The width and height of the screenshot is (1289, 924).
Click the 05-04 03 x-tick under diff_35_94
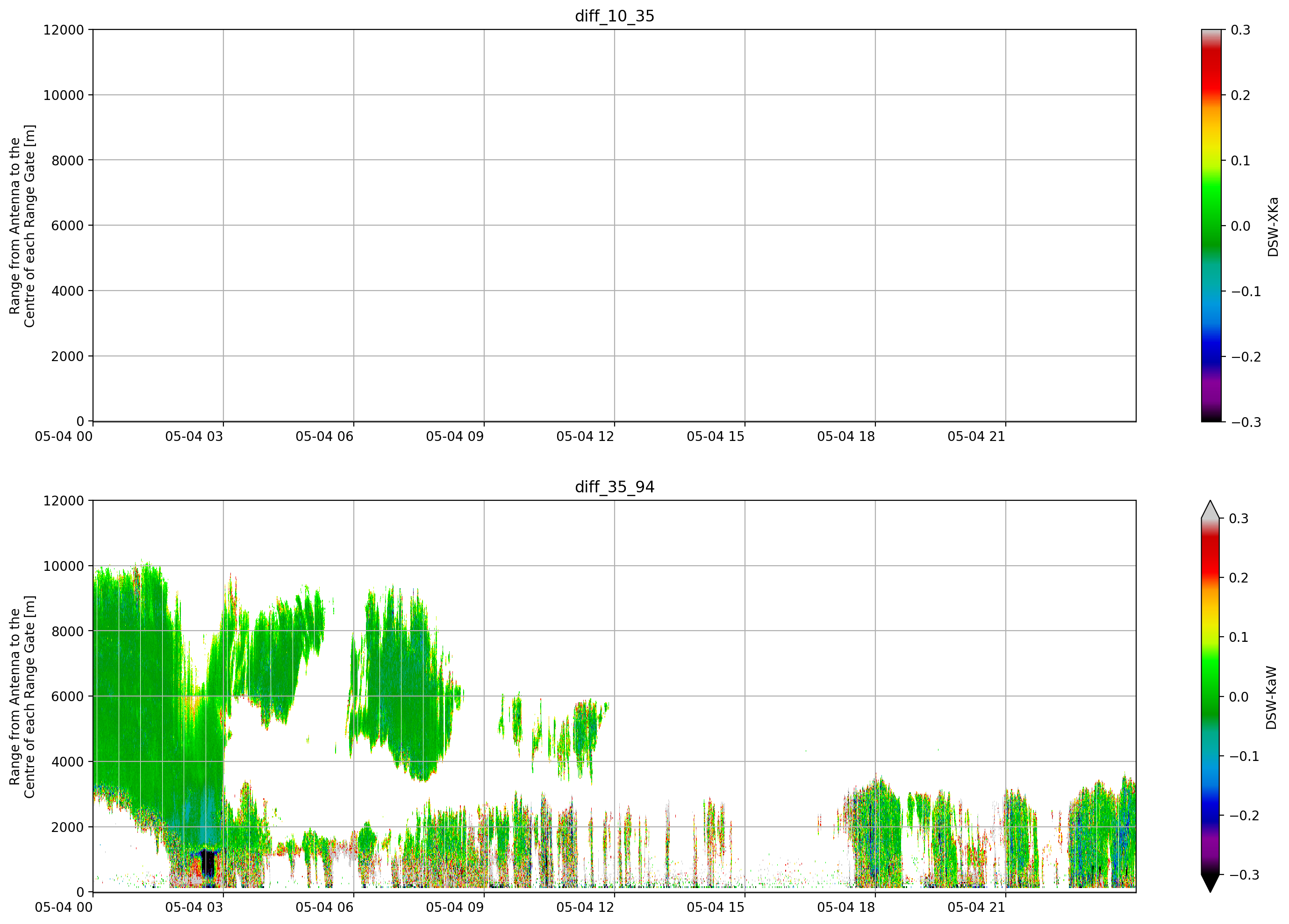pyautogui.click(x=194, y=908)
